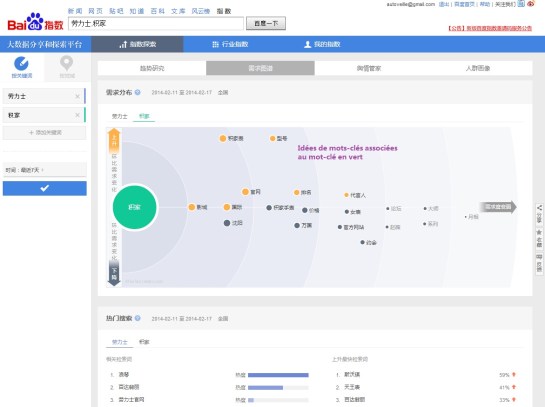Open the 行业指数 navigation tab
The width and height of the screenshot is (545, 407).
click(x=230, y=44)
